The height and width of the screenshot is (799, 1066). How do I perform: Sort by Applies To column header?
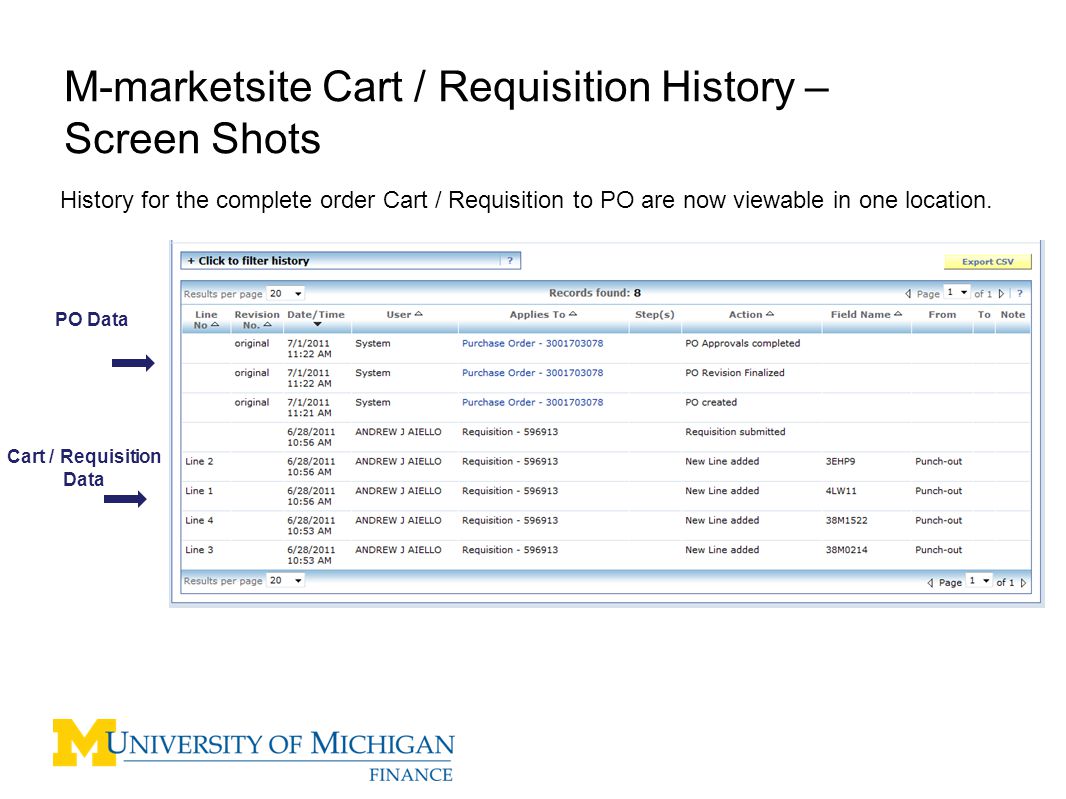[543, 314]
